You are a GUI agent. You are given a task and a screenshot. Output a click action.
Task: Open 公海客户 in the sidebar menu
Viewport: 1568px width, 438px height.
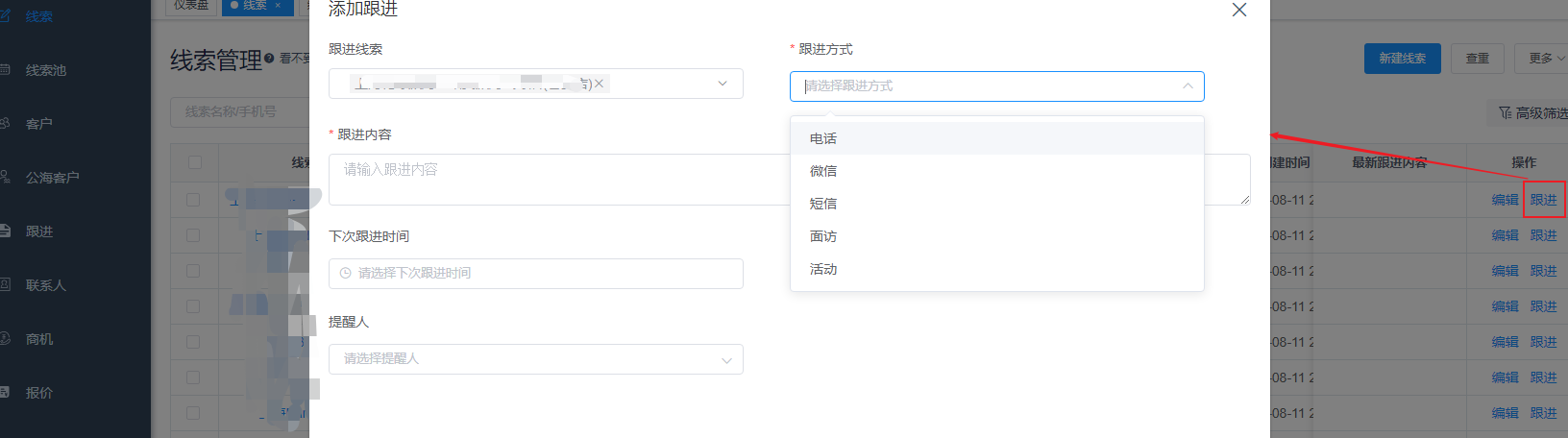click(x=53, y=178)
